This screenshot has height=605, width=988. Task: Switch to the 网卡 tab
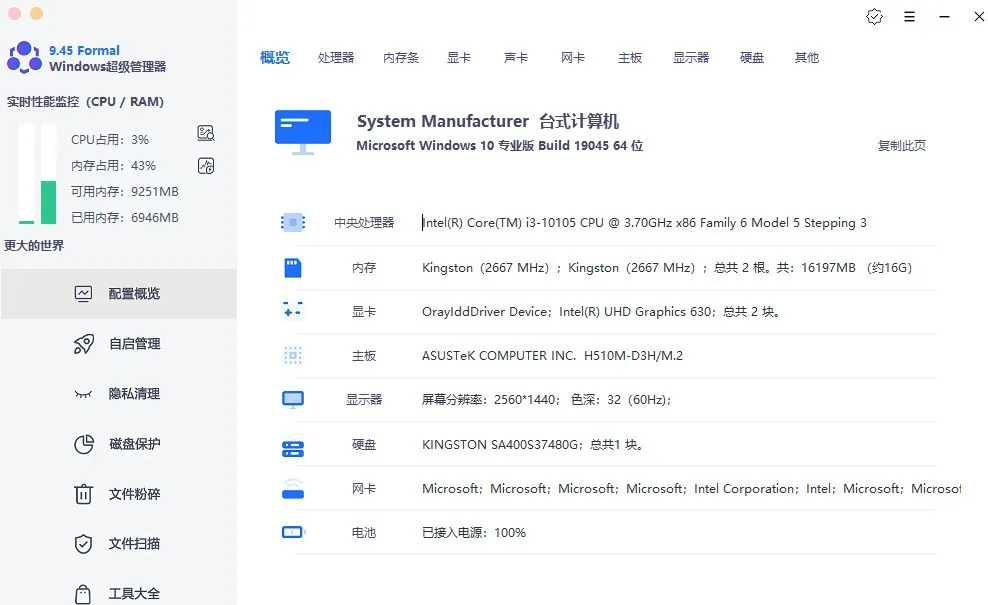pyautogui.click(x=572, y=57)
